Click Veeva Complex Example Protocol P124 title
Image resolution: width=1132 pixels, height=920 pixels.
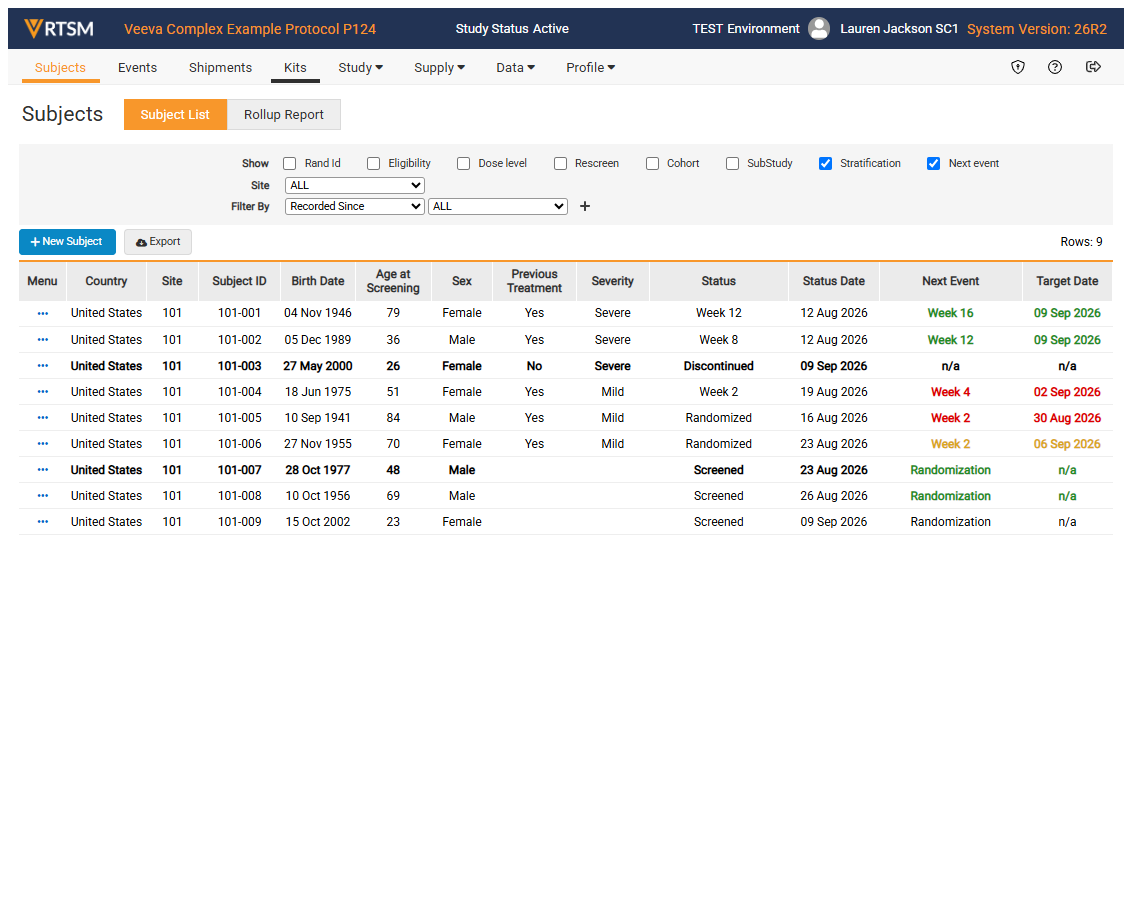[x=250, y=29]
